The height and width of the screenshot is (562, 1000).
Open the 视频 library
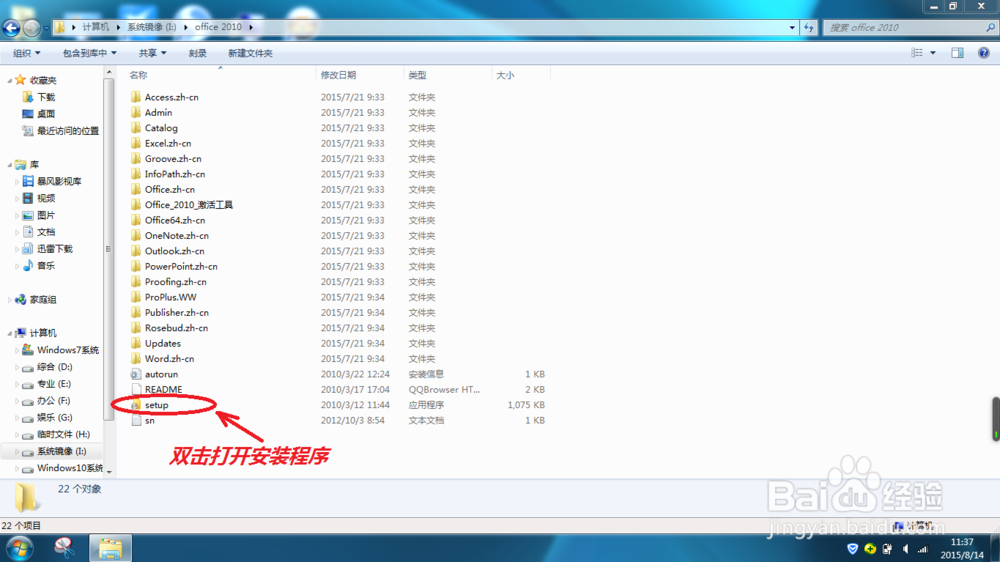tap(46, 198)
